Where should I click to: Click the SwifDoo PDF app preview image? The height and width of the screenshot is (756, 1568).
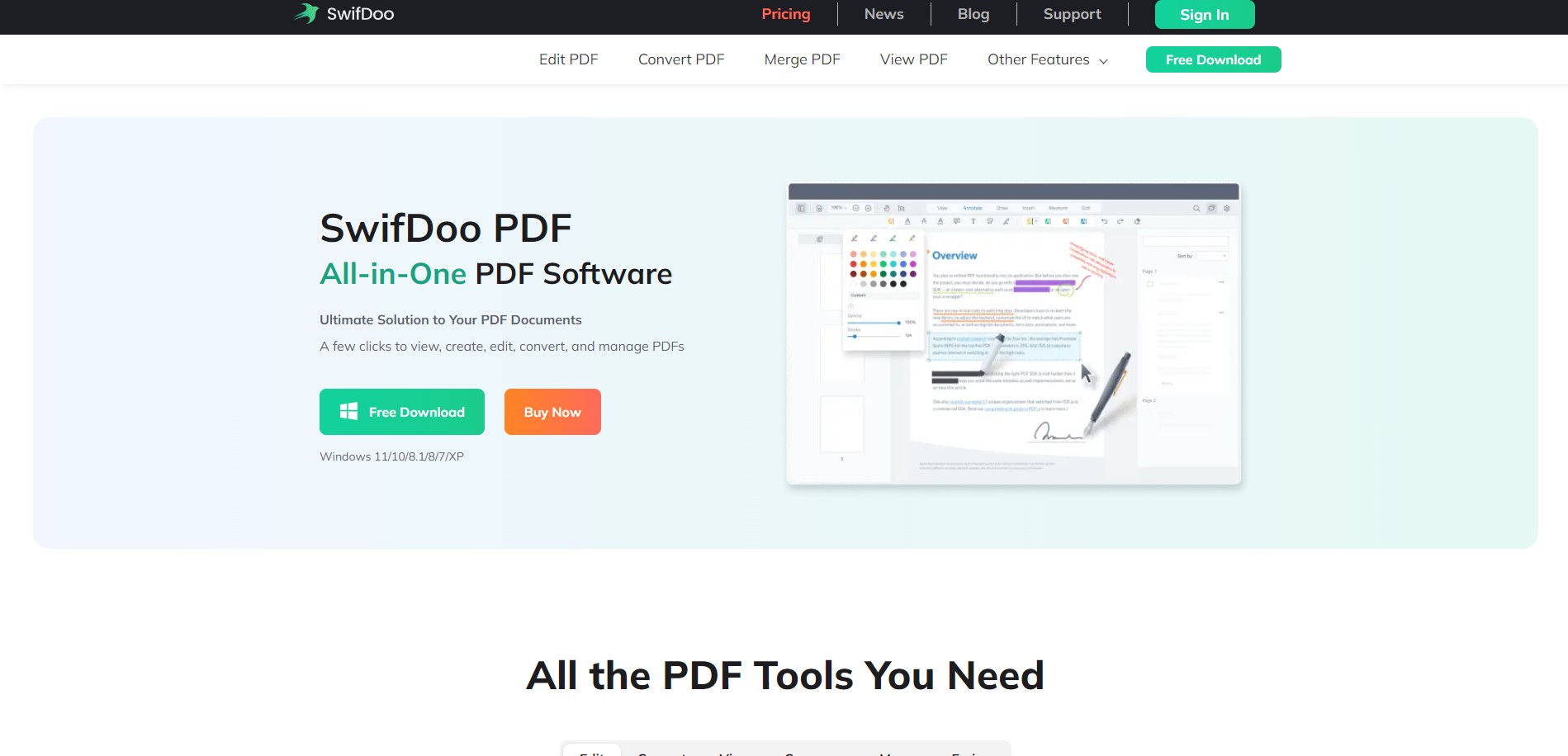(x=1014, y=333)
